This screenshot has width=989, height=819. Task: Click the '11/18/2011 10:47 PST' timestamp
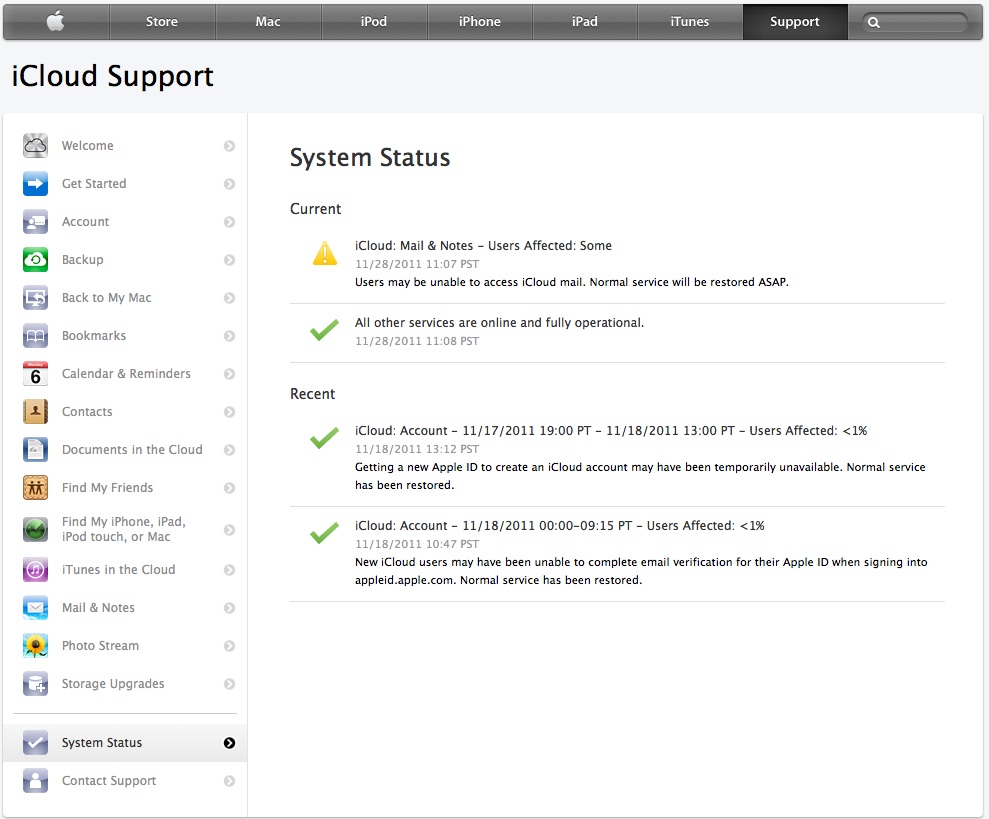pyautogui.click(x=417, y=544)
